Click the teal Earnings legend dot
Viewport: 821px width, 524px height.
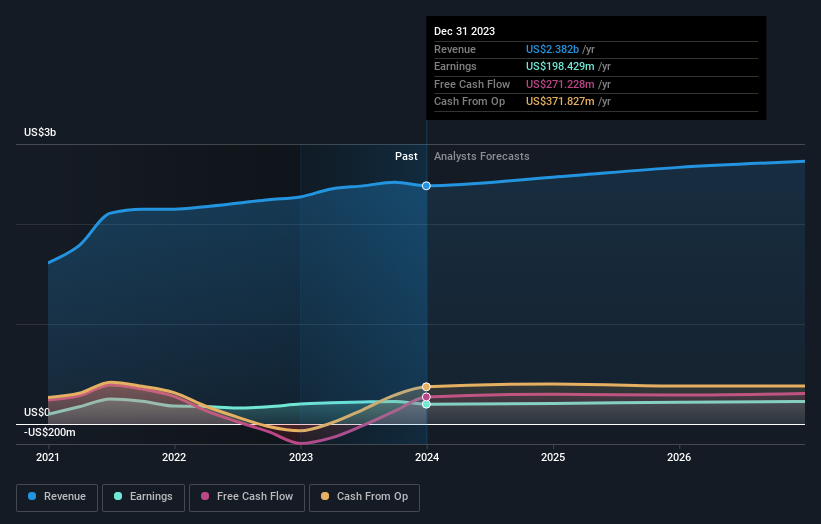click(x=118, y=496)
